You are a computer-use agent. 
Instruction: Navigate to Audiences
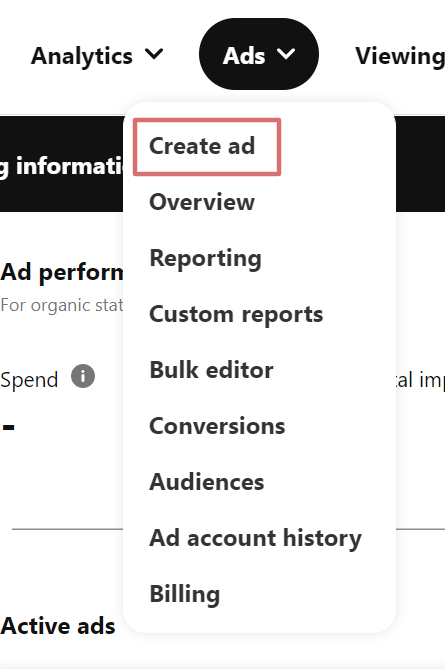tap(207, 482)
